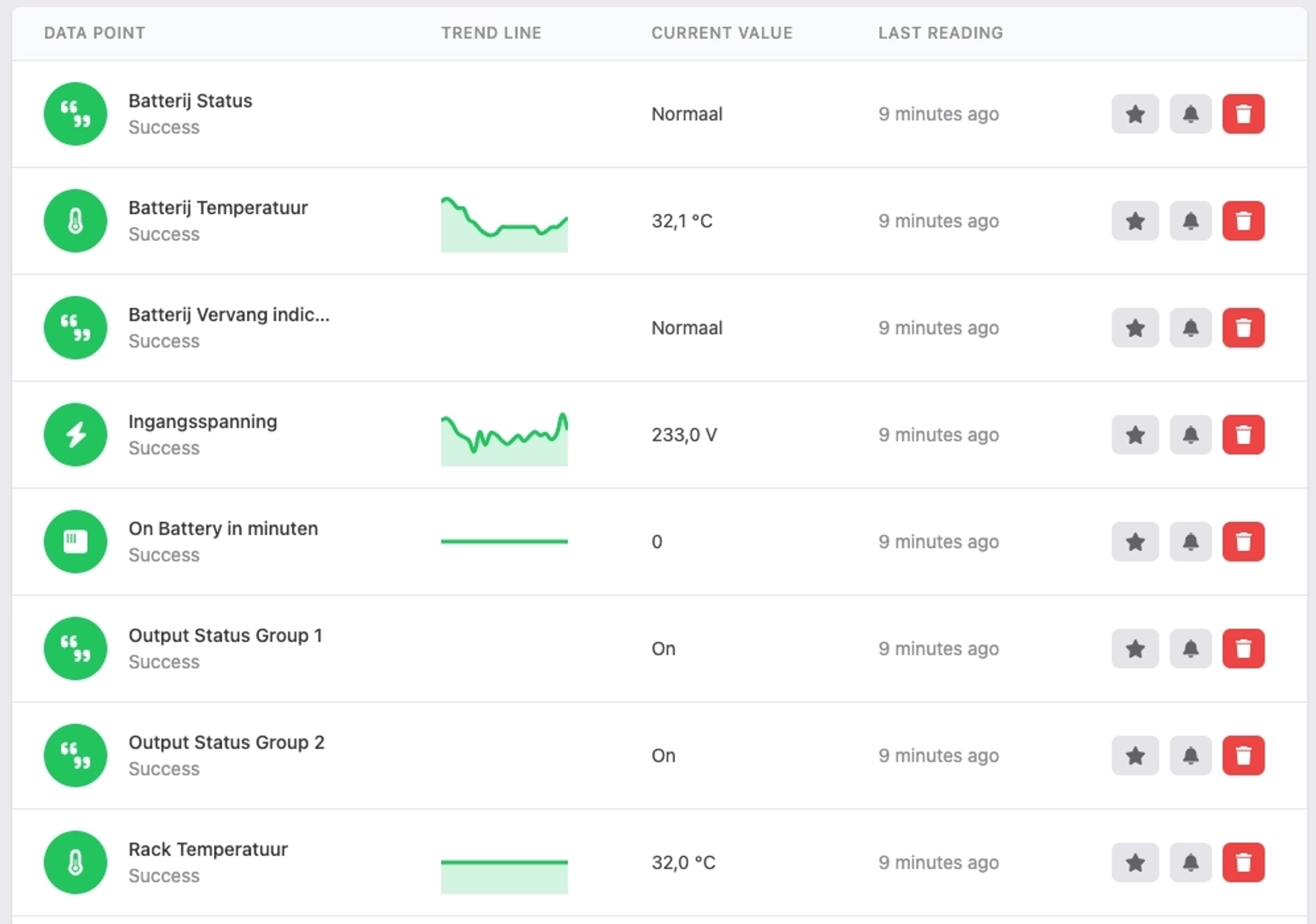
Task: Favorite the Batterij Temperatuur data point
Action: [x=1135, y=221]
